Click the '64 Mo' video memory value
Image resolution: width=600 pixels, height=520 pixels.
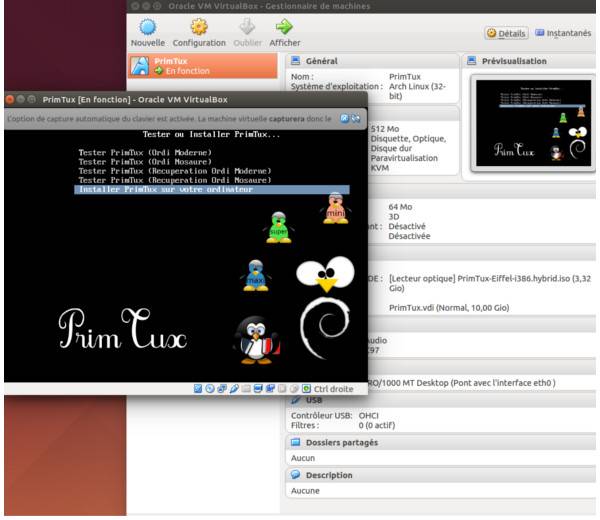pos(400,207)
